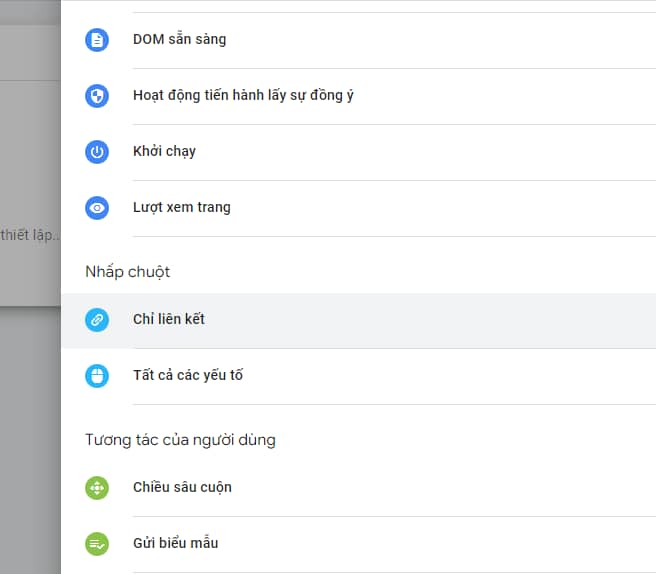Click the Gửi biểu mẫu form icon
The height and width of the screenshot is (574, 656).
point(97,544)
